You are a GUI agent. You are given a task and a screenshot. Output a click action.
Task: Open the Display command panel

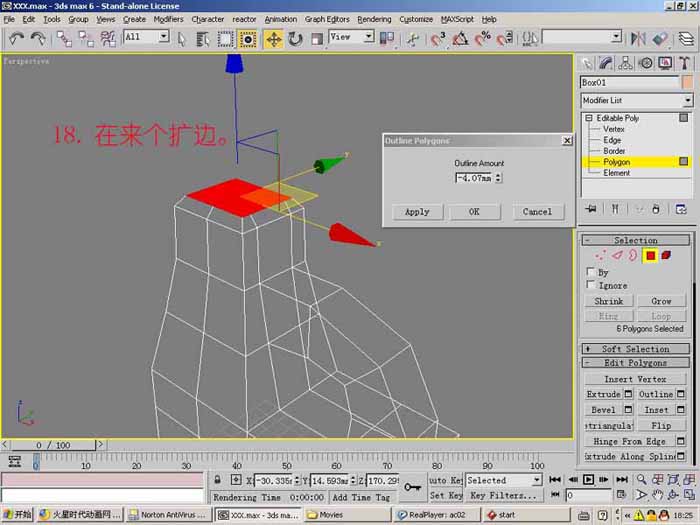(665, 63)
